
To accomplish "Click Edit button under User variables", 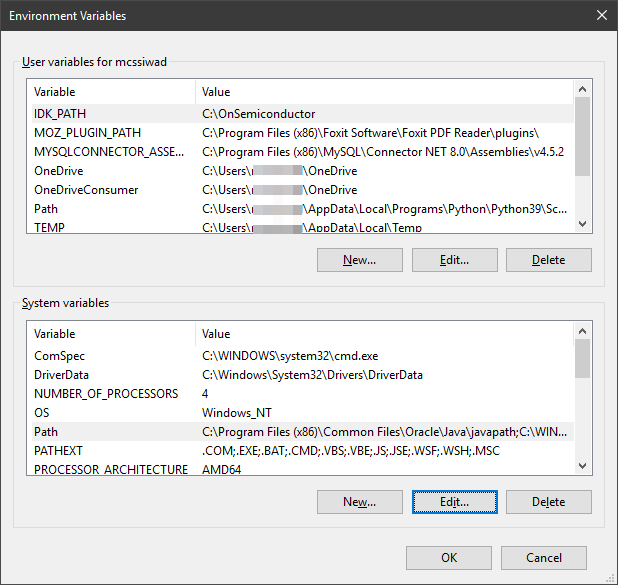I will tap(454, 260).
